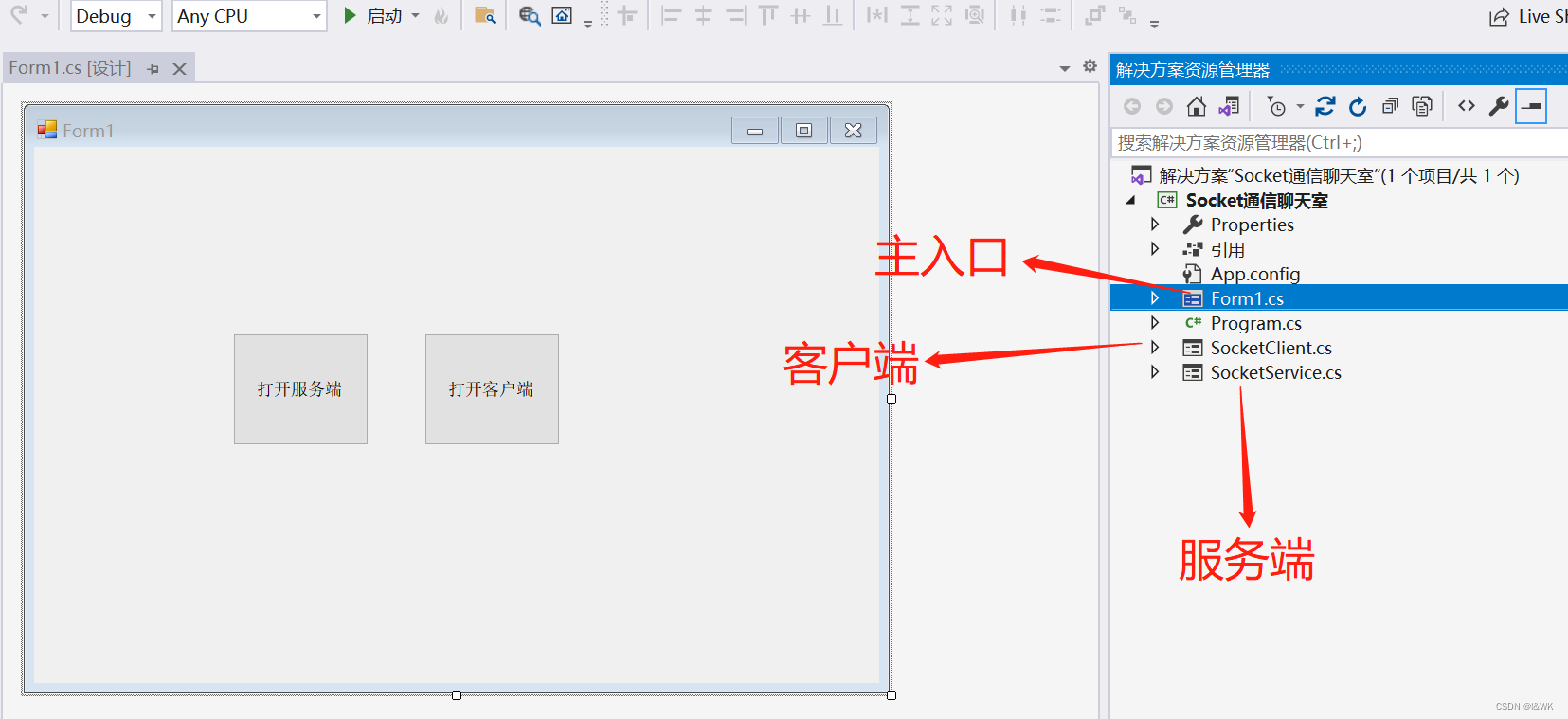Click the align lefts layout icon

(672, 15)
